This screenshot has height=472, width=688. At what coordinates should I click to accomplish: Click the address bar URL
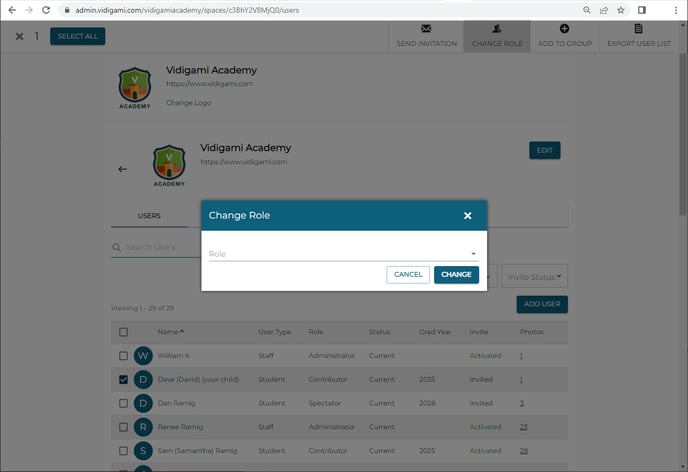click(x=187, y=10)
